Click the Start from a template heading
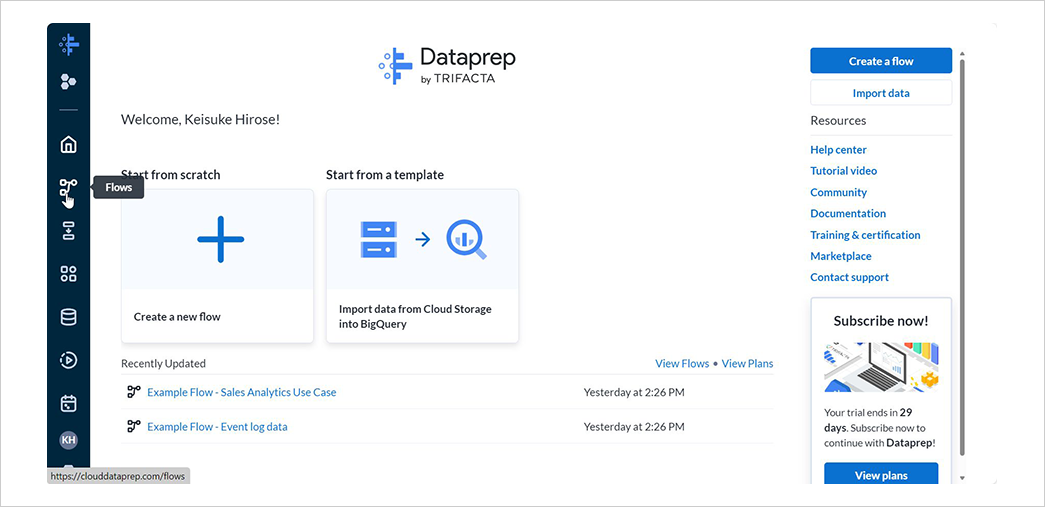The image size is (1045, 507). 385,175
